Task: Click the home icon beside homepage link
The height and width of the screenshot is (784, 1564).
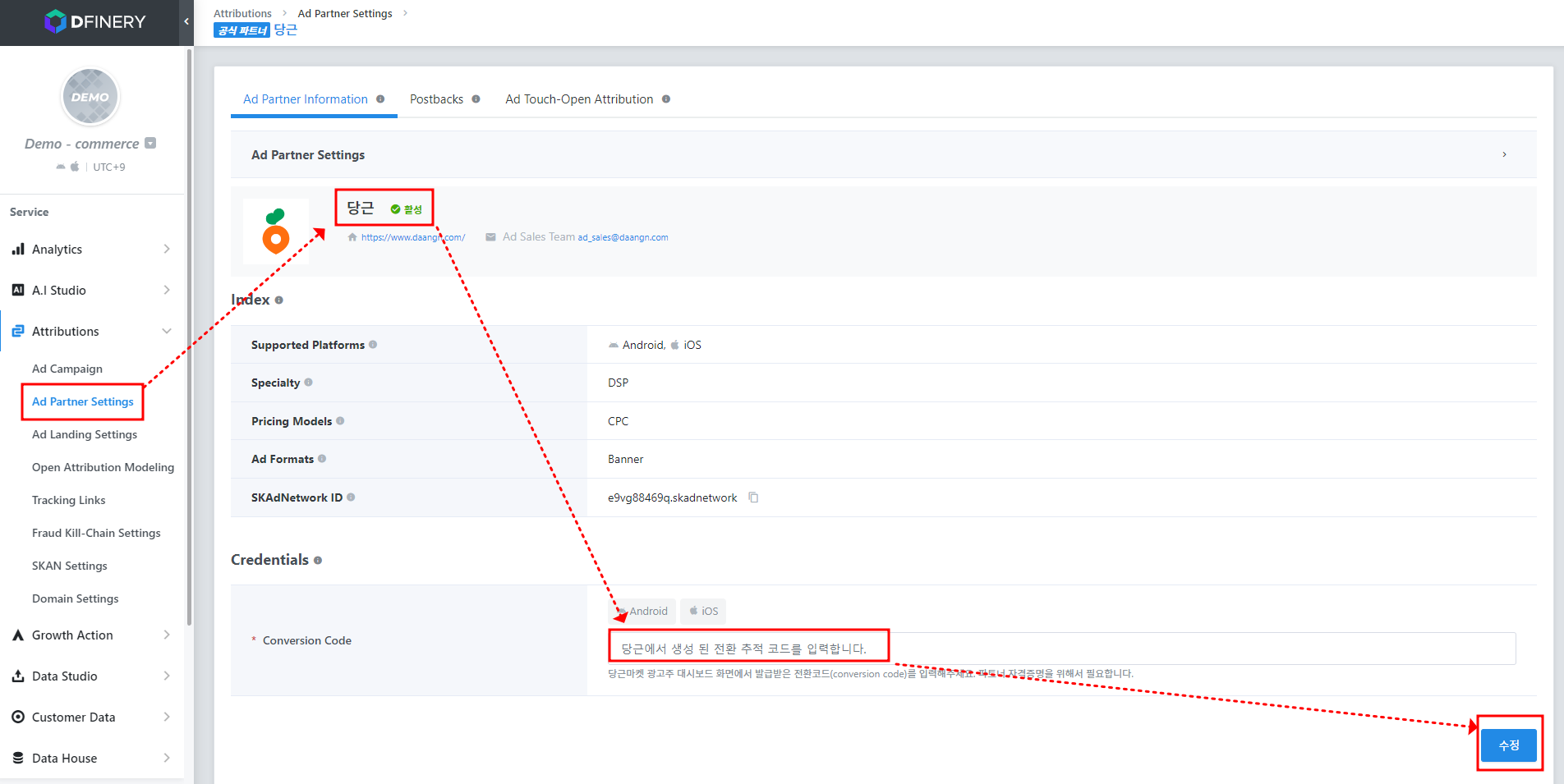Action: tap(352, 237)
